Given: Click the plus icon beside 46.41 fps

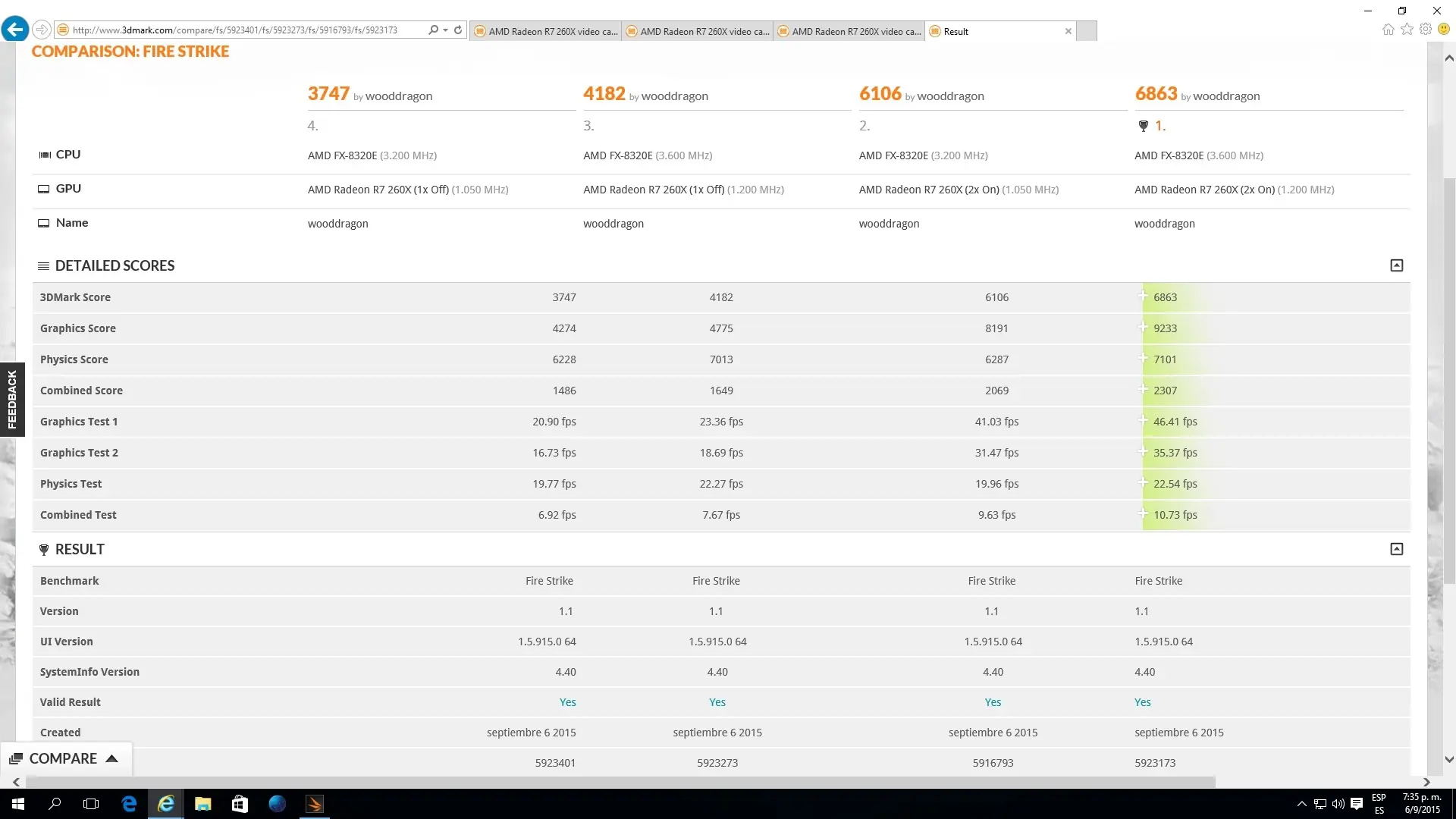Looking at the screenshot, I should point(1143,421).
